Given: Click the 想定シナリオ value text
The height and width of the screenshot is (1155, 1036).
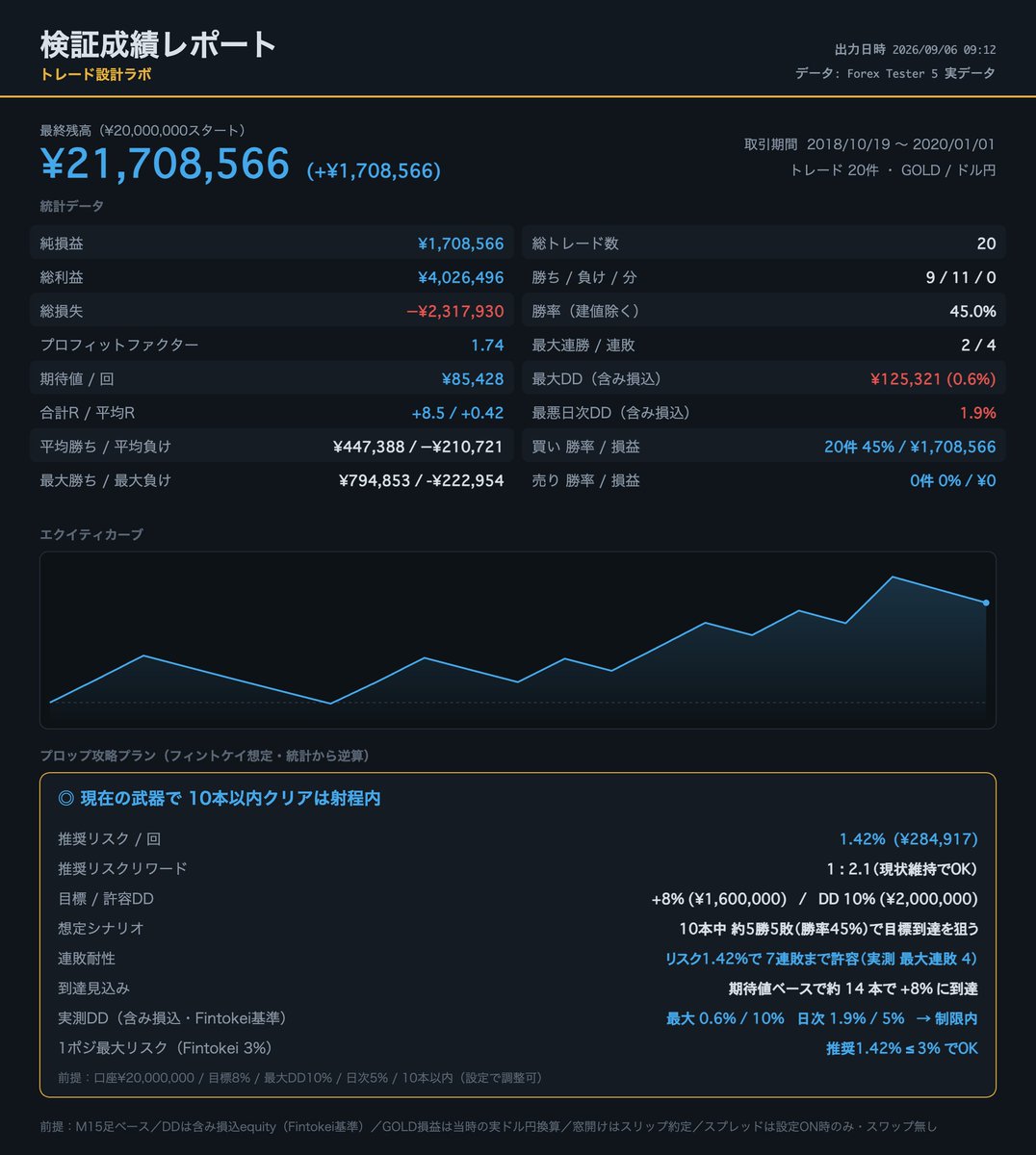Looking at the screenshot, I should 829,929.
